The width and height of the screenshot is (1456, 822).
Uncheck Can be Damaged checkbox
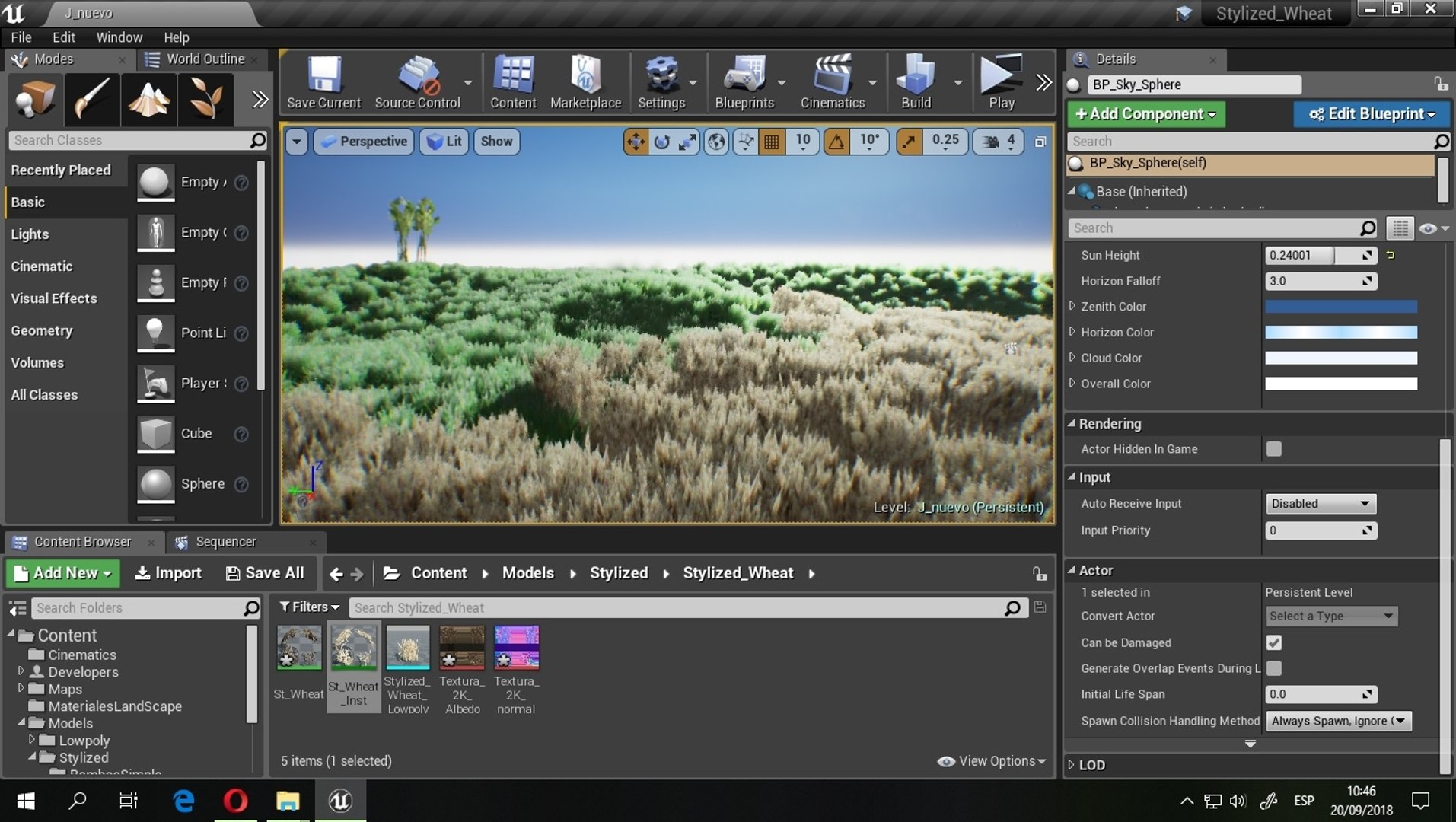coord(1273,643)
